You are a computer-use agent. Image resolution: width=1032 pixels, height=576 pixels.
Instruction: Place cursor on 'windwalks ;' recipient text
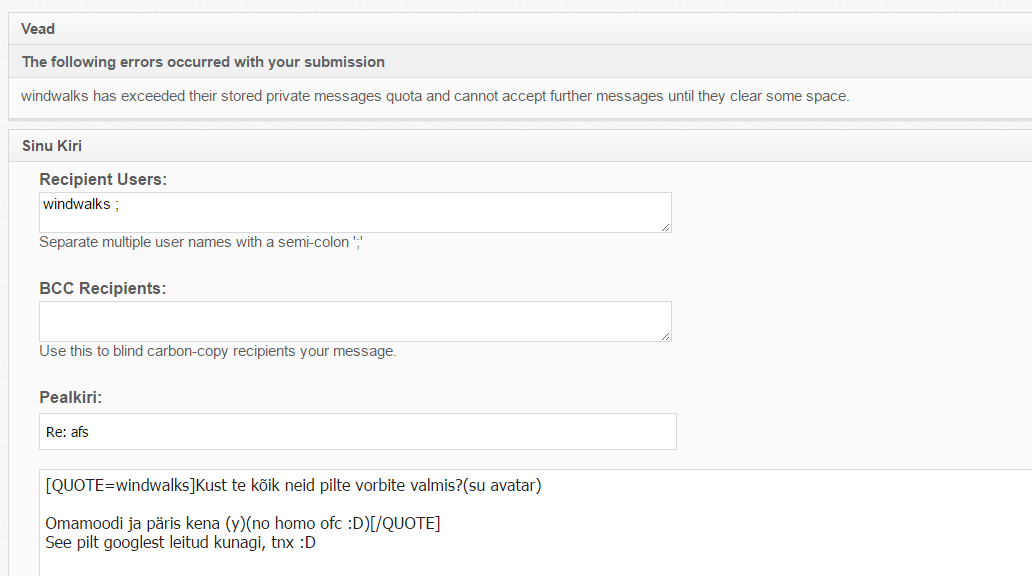82,204
